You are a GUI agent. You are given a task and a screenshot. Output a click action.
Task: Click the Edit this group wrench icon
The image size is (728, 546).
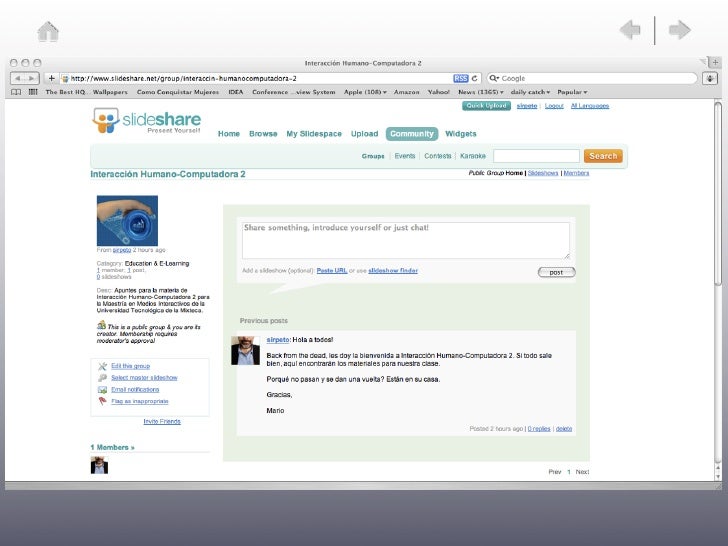tap(103, 366)
